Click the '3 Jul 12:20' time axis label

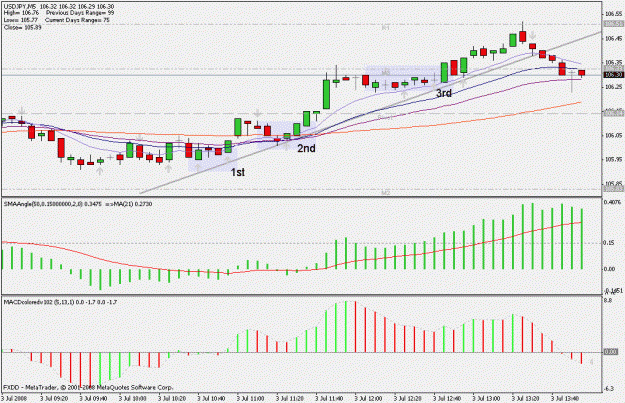tap(408, 398)
